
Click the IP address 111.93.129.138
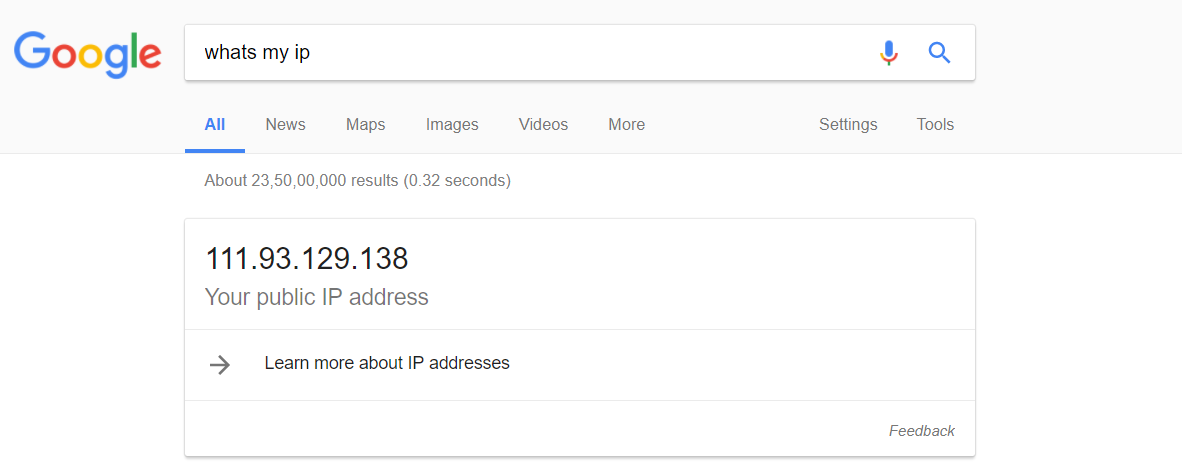click(x=307, y=259)
